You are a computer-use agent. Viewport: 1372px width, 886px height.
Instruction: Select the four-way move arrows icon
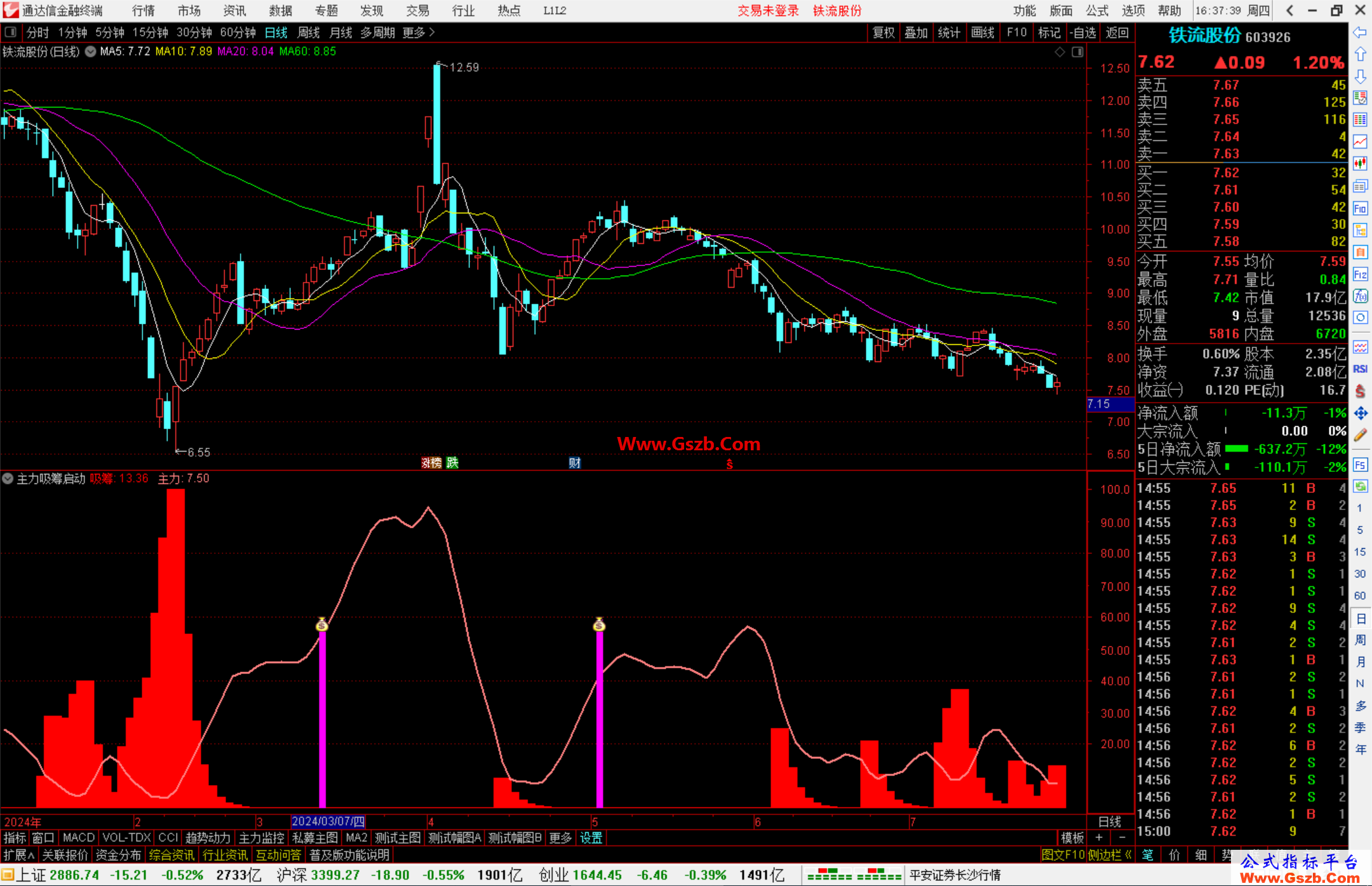(x=1360, y=413)
